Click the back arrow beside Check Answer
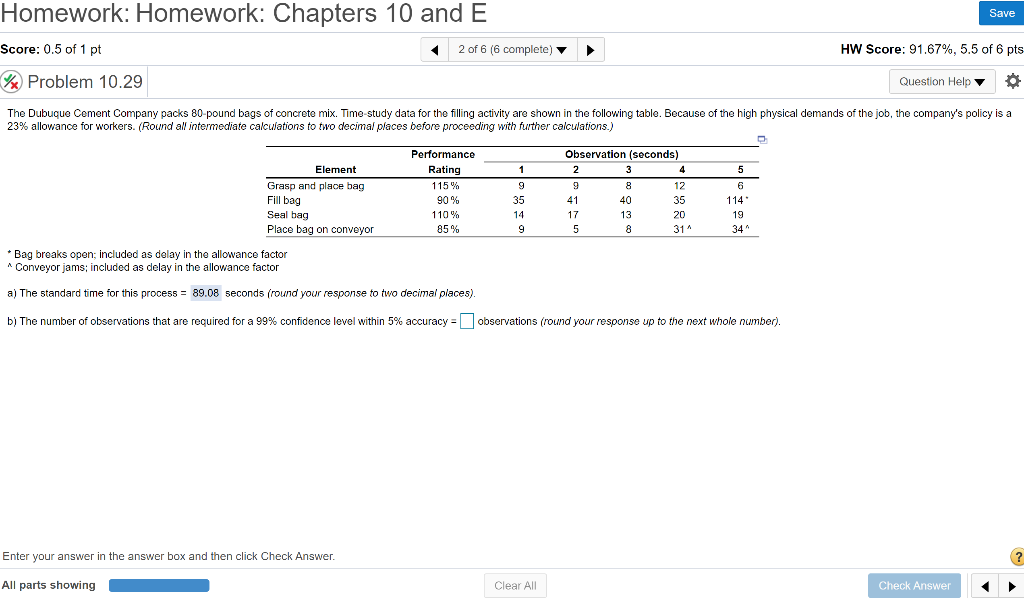The width and height of the screenshot is (1024, 600). tap(984, 585)
